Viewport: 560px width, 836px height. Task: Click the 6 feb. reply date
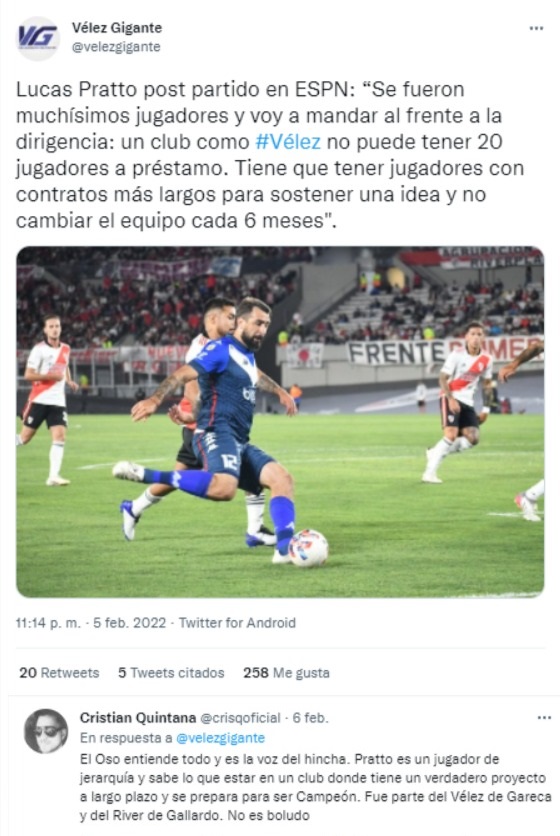point(310,718)
